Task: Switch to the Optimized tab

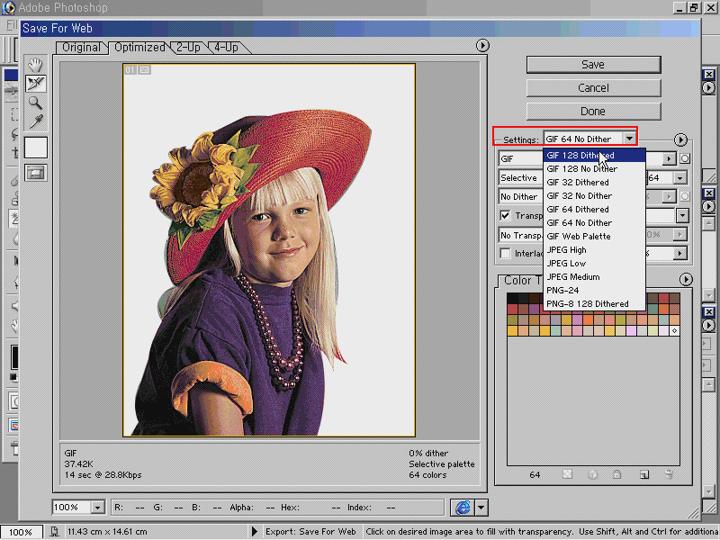Action: pos(139,47)
